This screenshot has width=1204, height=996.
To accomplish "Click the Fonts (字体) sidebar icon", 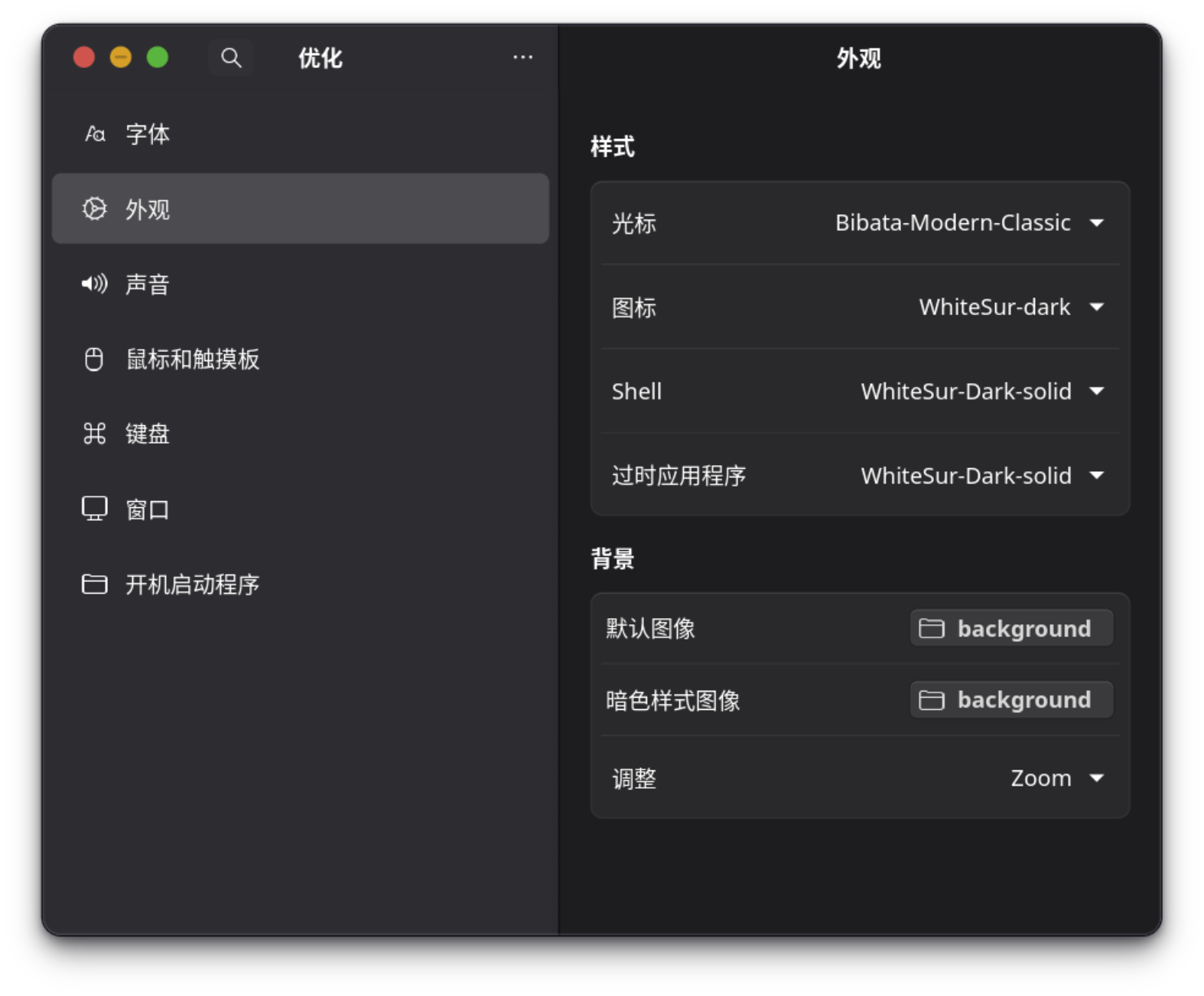I will [95, 135].
